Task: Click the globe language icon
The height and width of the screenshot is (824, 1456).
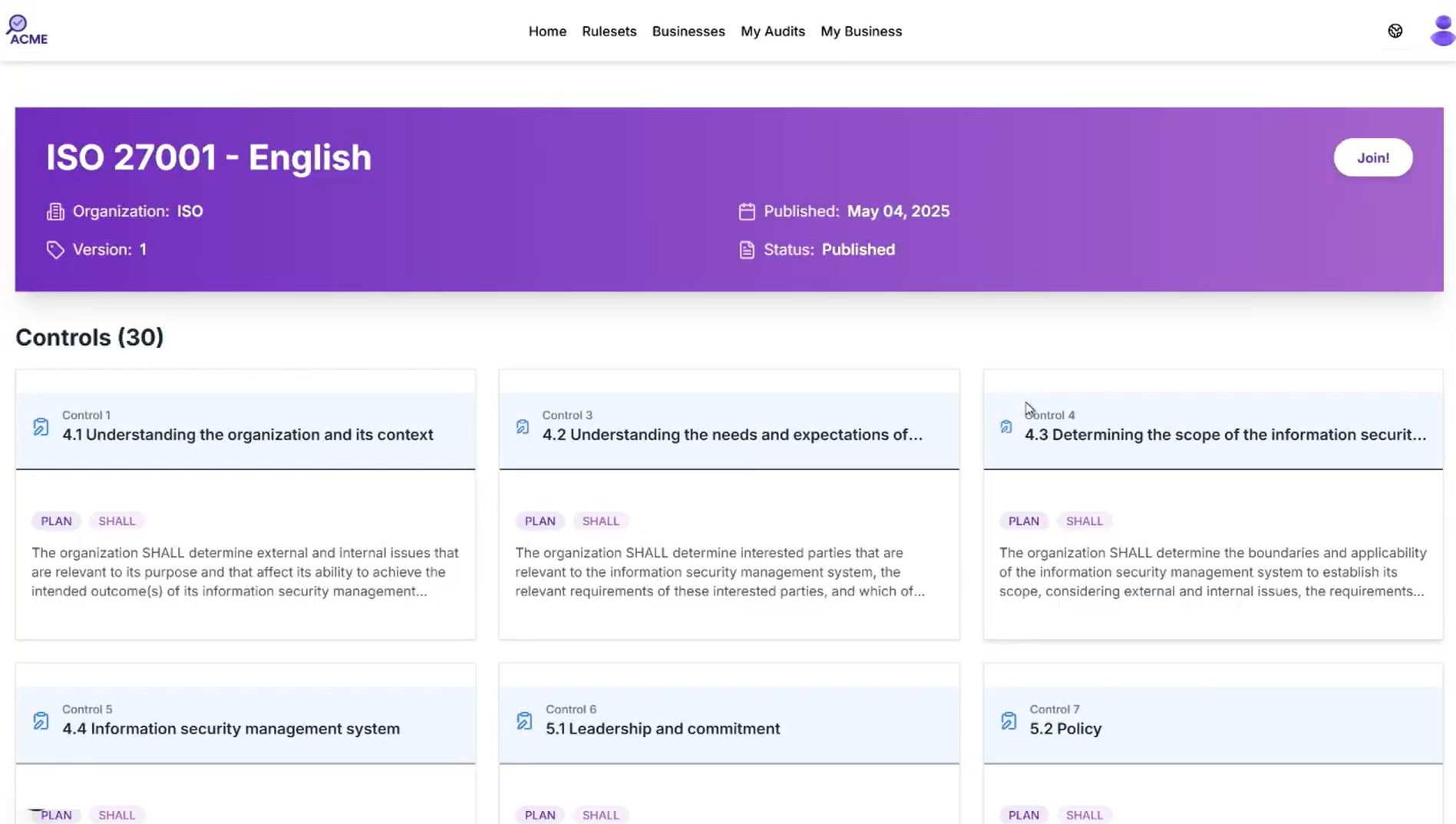Action: [x=1395, y=31]
